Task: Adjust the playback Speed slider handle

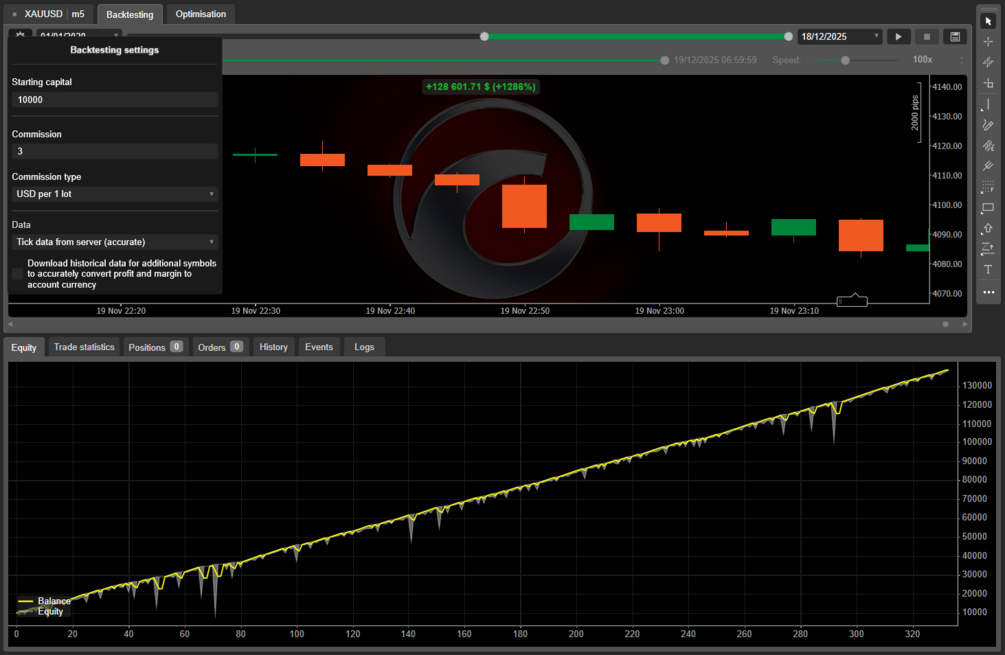Action: point(845,60)
